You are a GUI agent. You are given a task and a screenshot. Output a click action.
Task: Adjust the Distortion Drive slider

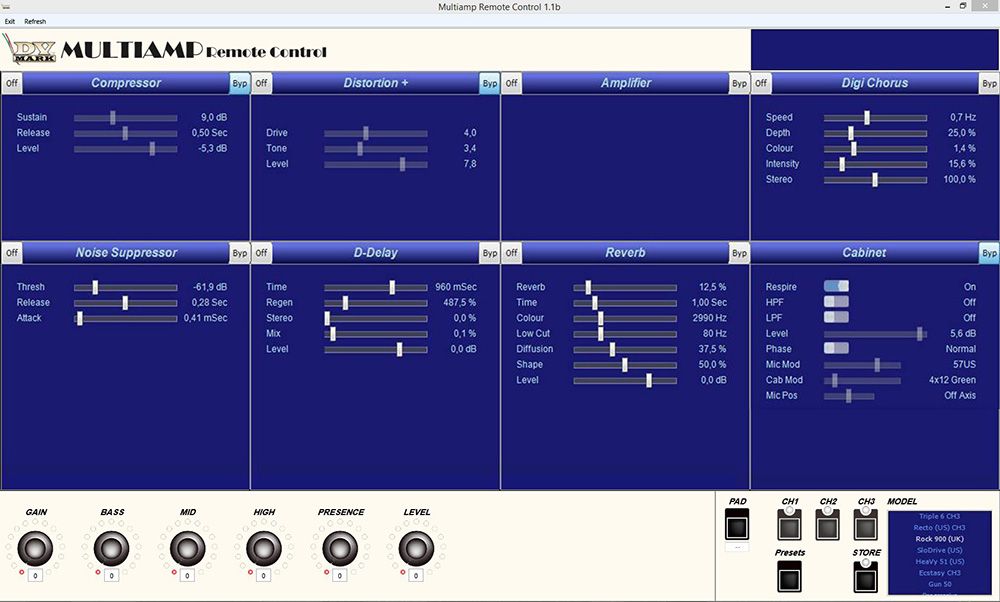(x=376, y=133)
